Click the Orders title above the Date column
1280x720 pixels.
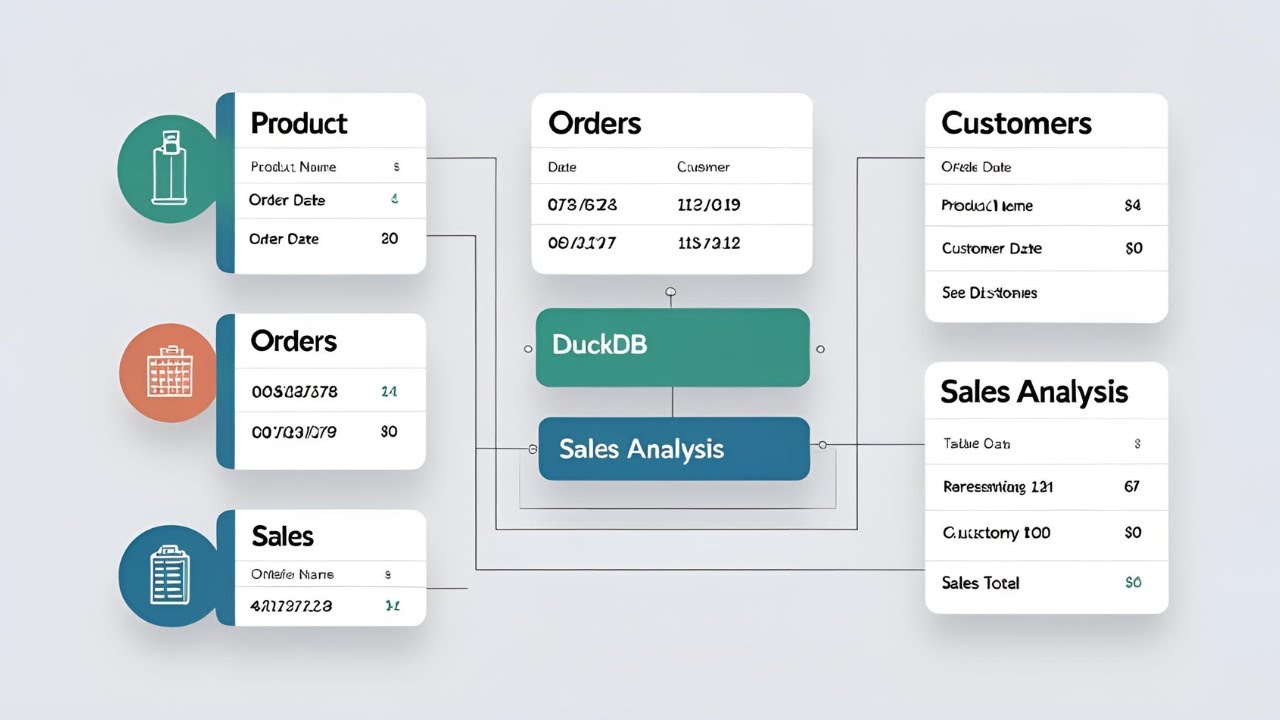[x=595, y=123]
